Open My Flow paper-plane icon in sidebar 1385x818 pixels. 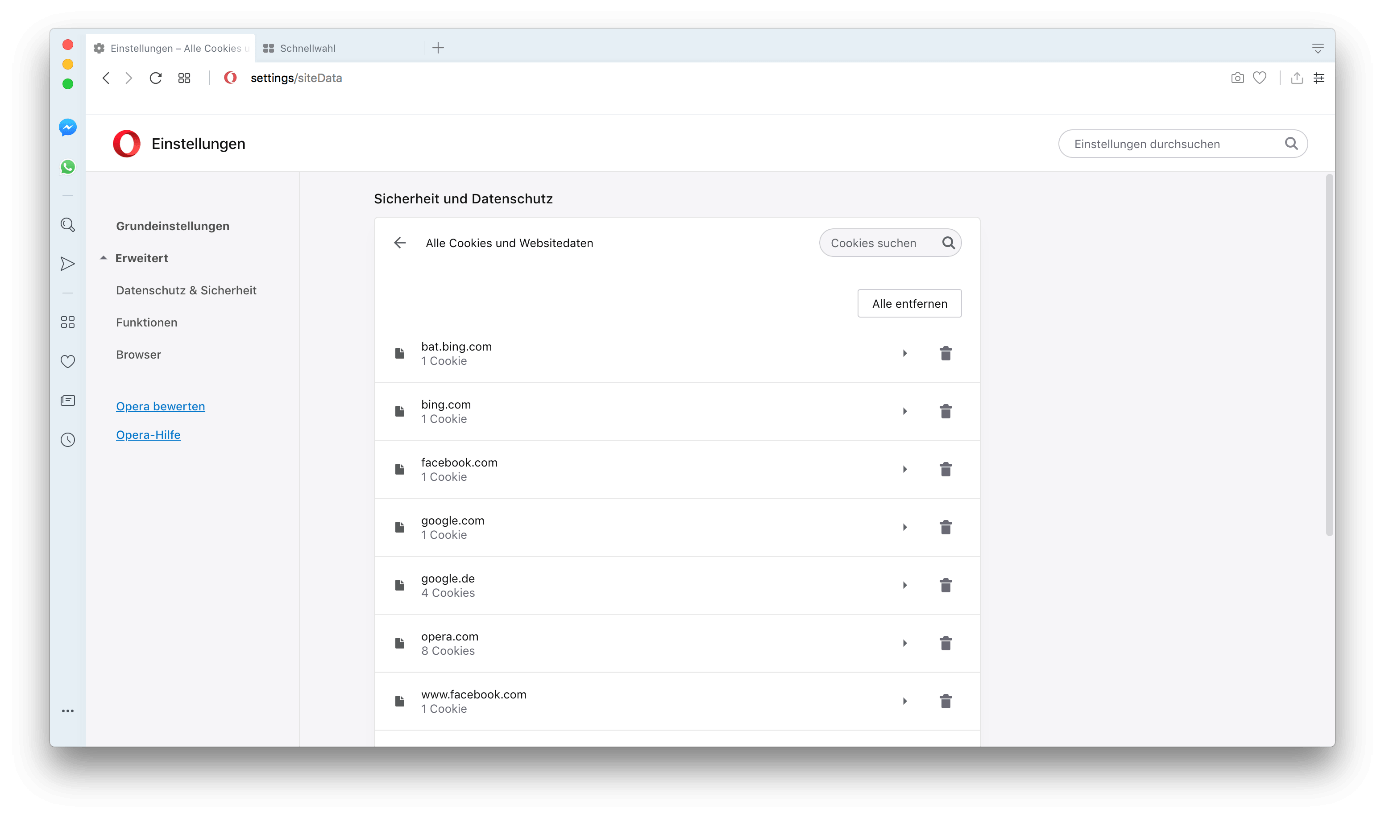pos(68,264)
